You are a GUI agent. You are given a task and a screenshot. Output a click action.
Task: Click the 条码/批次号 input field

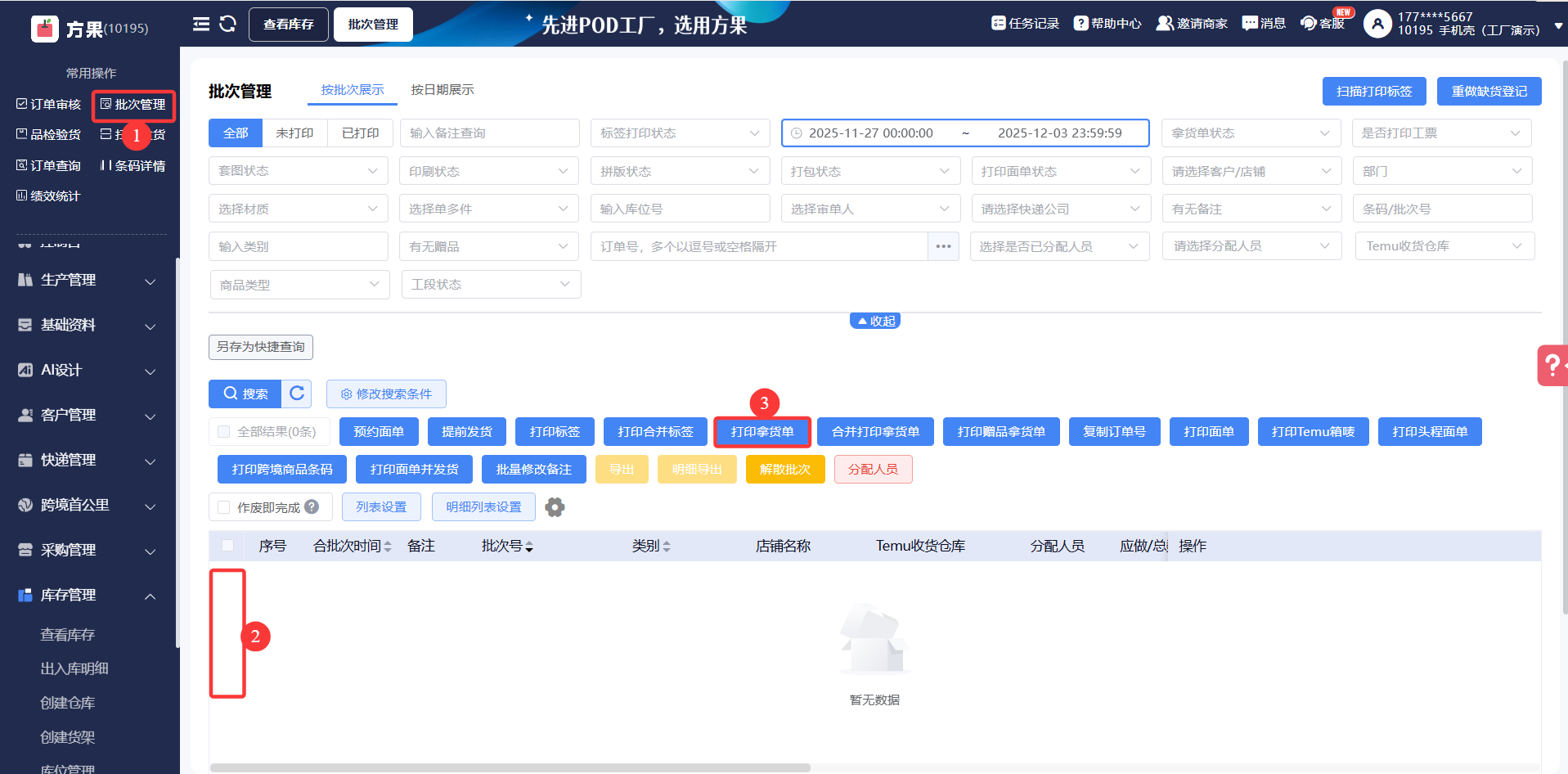pos(1442,209)
